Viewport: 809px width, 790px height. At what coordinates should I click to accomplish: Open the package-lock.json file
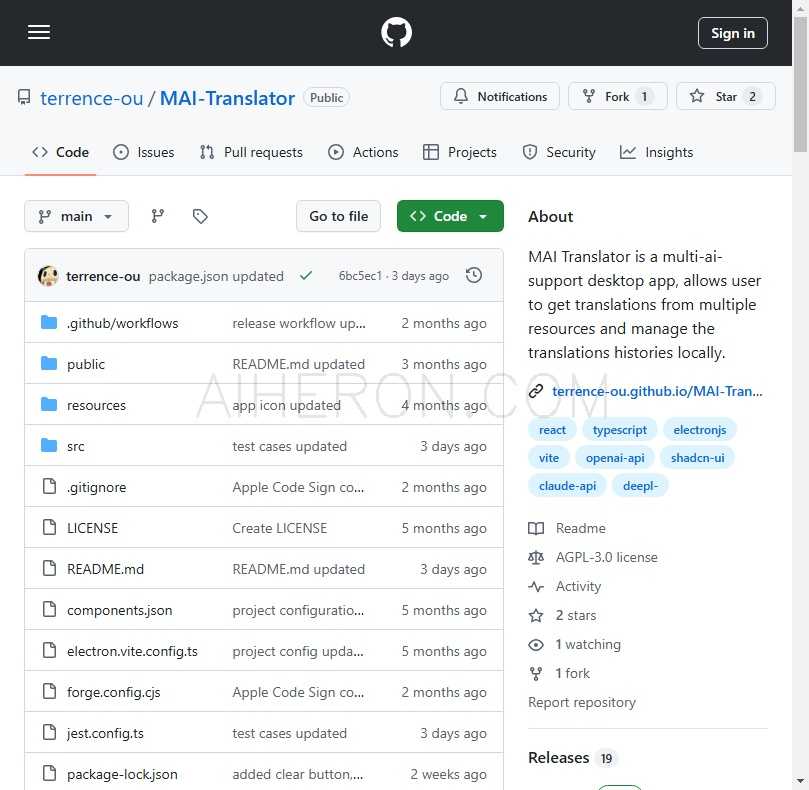[x=122, y=775]
